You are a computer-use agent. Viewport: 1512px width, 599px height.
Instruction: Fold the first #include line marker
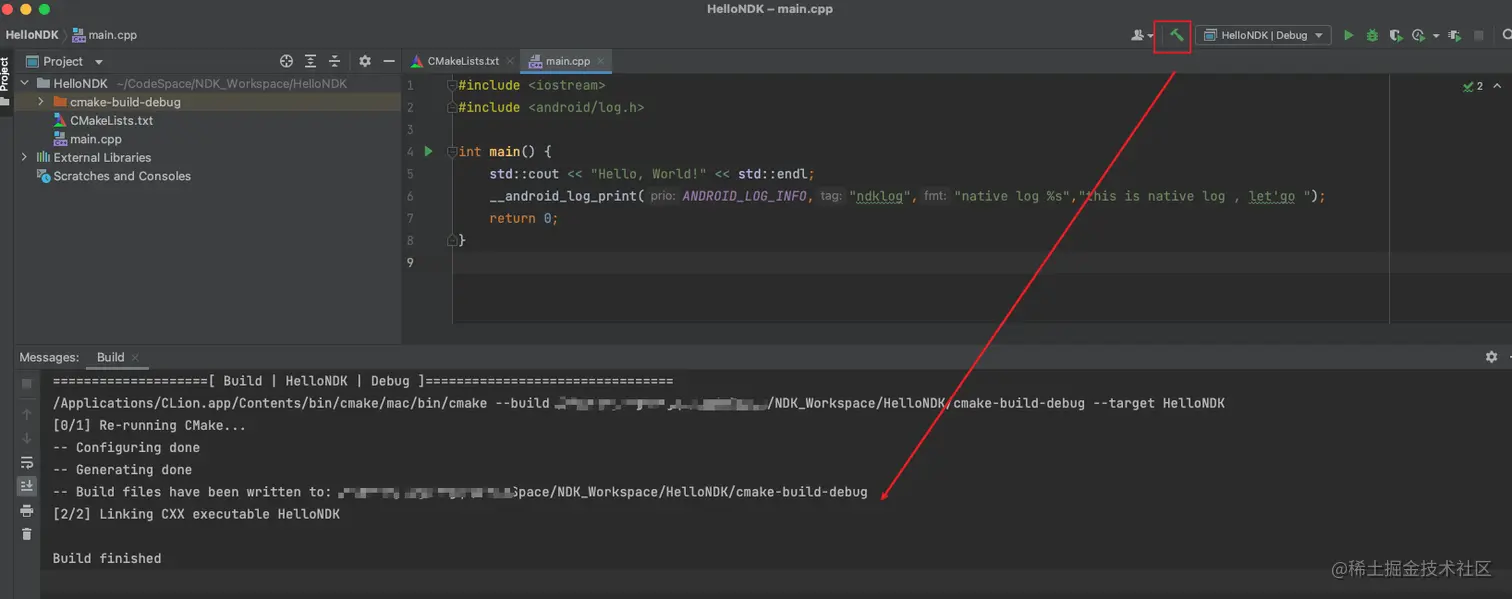pyautogui.click(x=452, y=86)
